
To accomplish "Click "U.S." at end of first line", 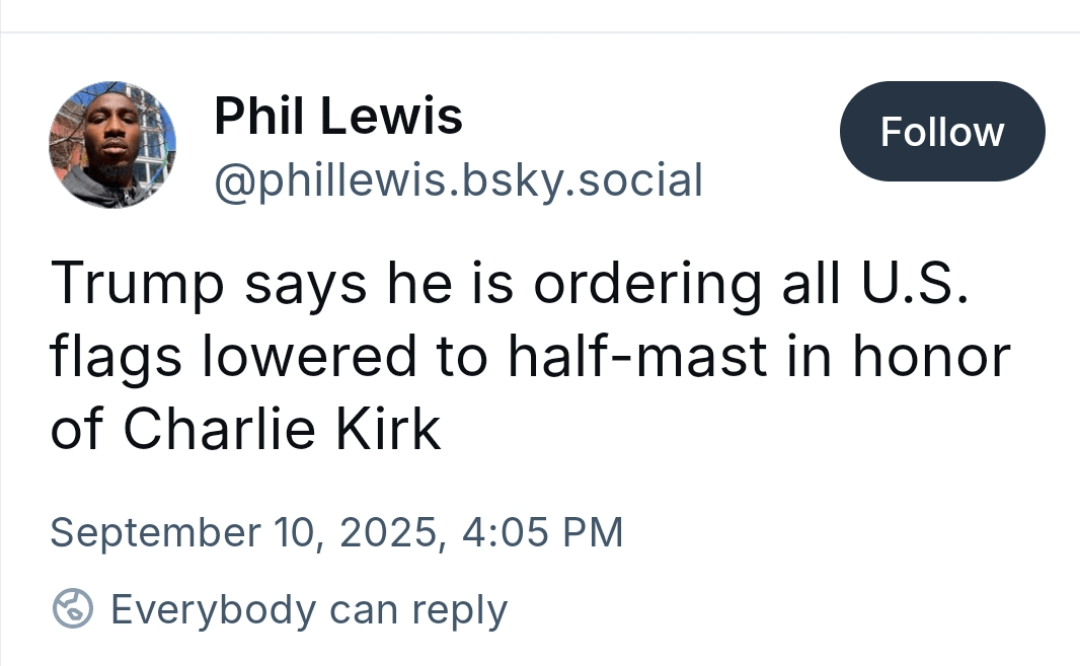I will point(916,282).
